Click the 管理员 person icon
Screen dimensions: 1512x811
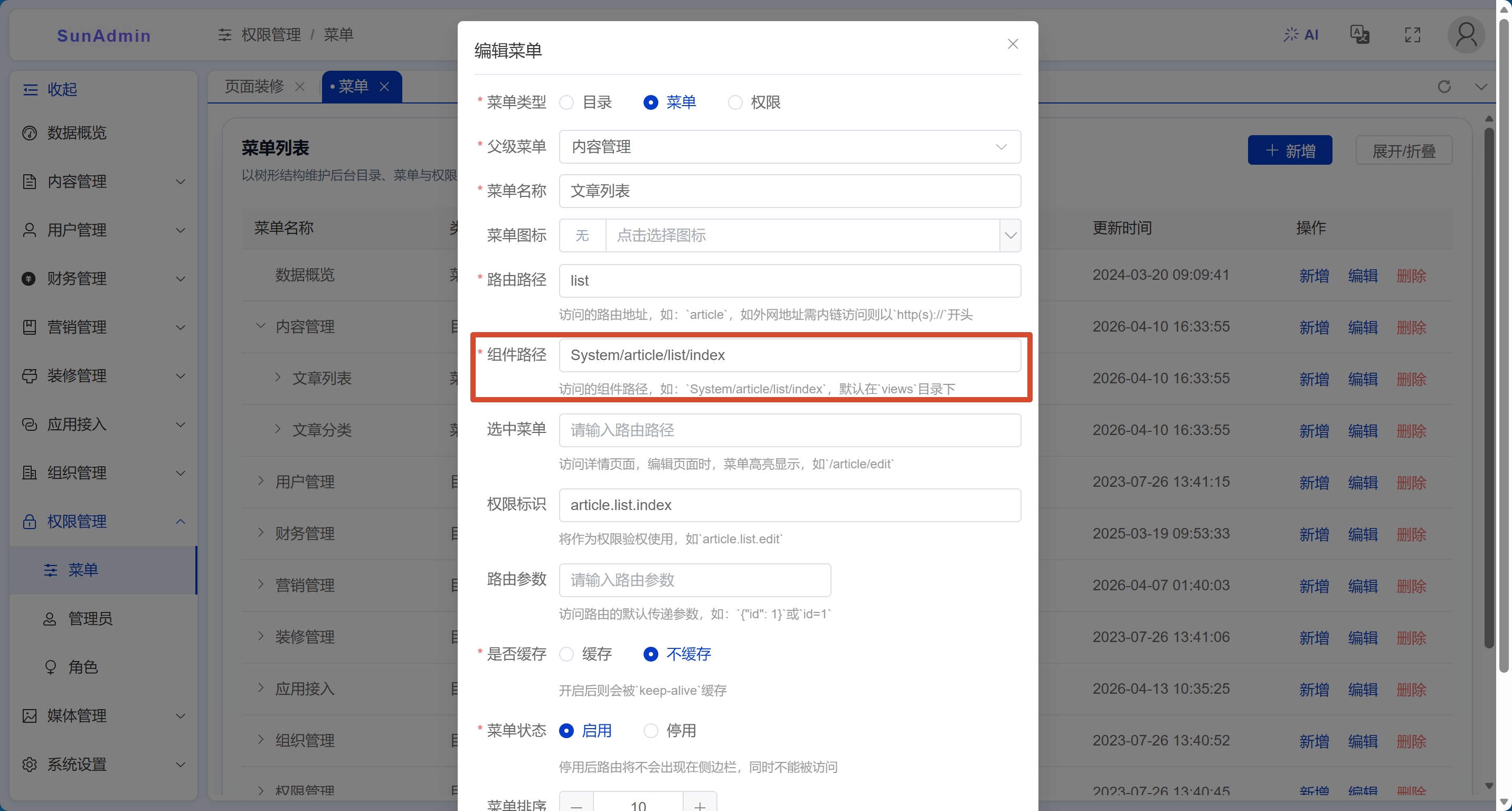pyautogui.click(x=50, y=618)
